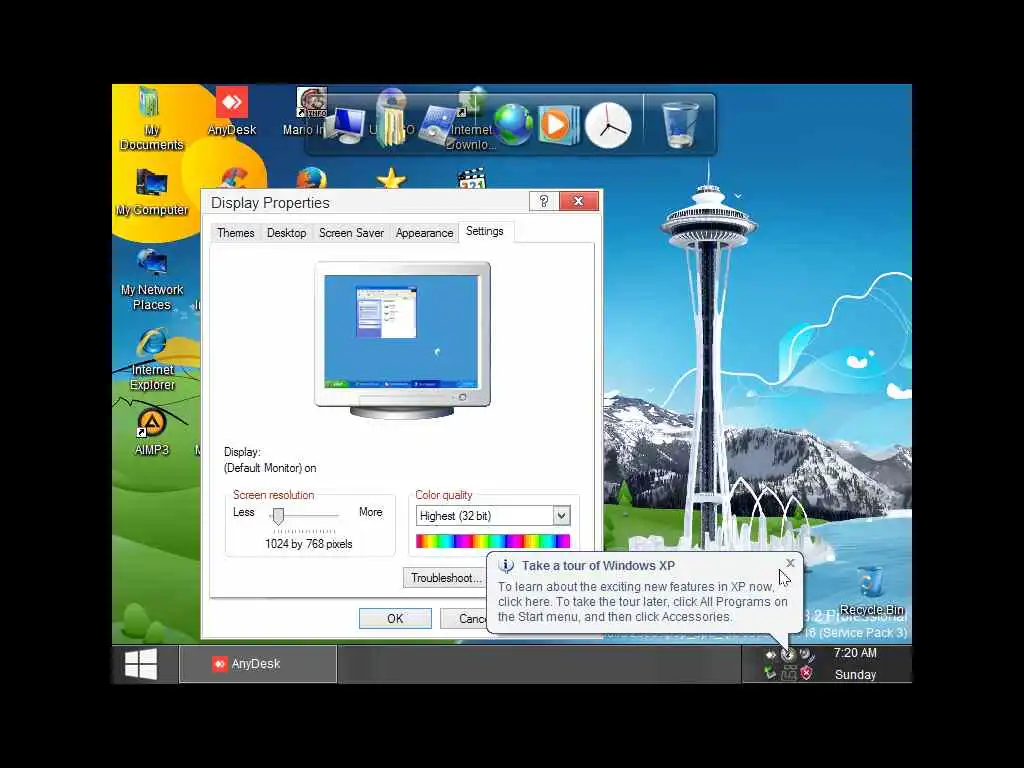Click the color quality spectrum bar

[493, 541]
